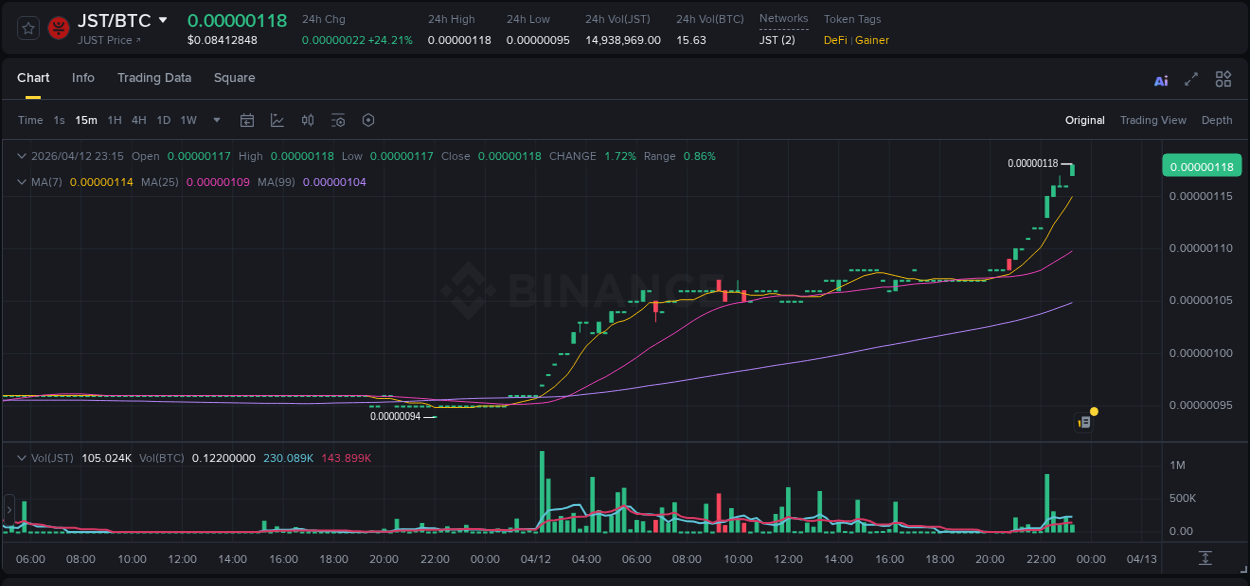Expand chart to fullscreen with diagonal arrows
The width and height of the screenshot is (1250, 586).
[x=1192, y=79]
